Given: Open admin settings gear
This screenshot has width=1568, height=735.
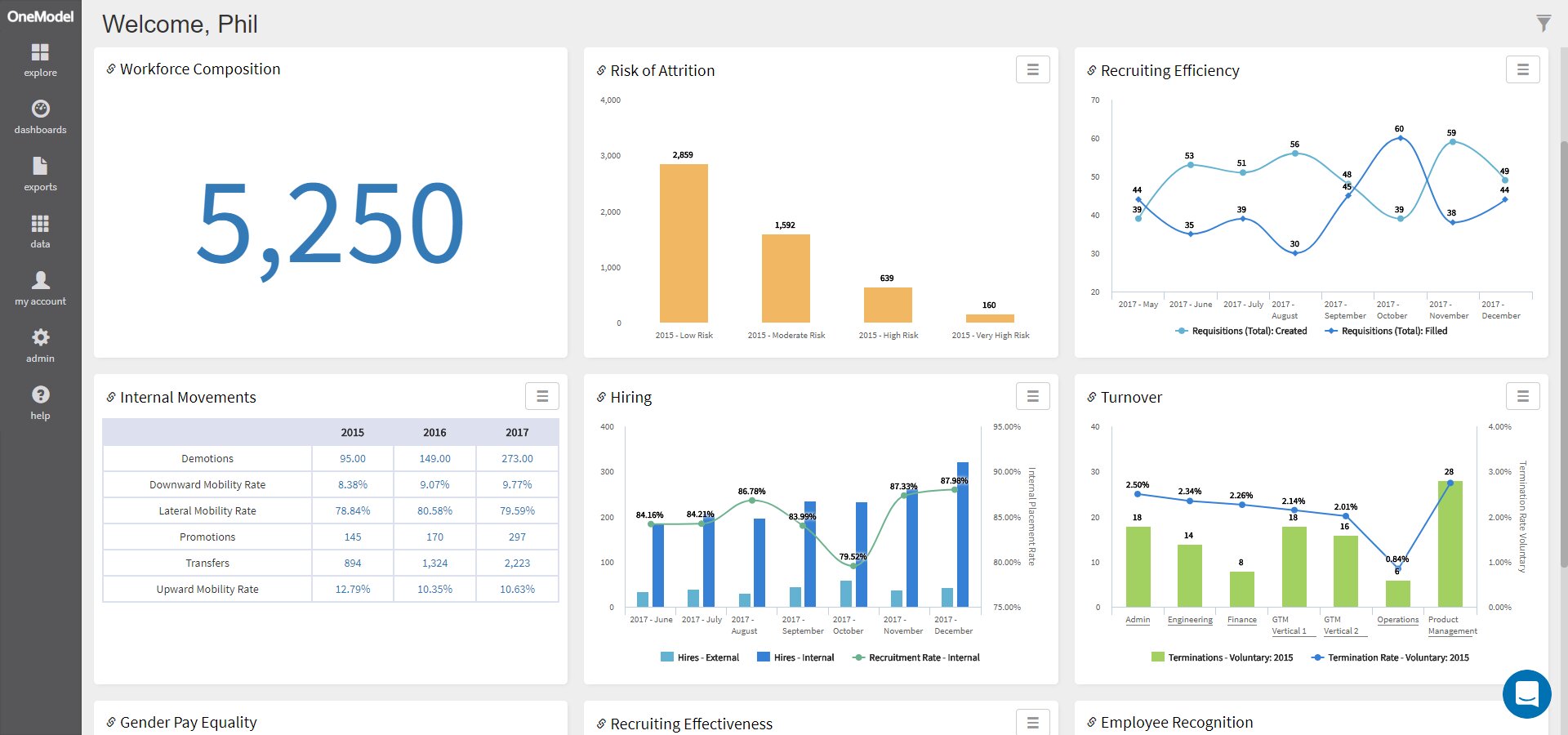Looking at the screenshot, I should coord(40,346).
